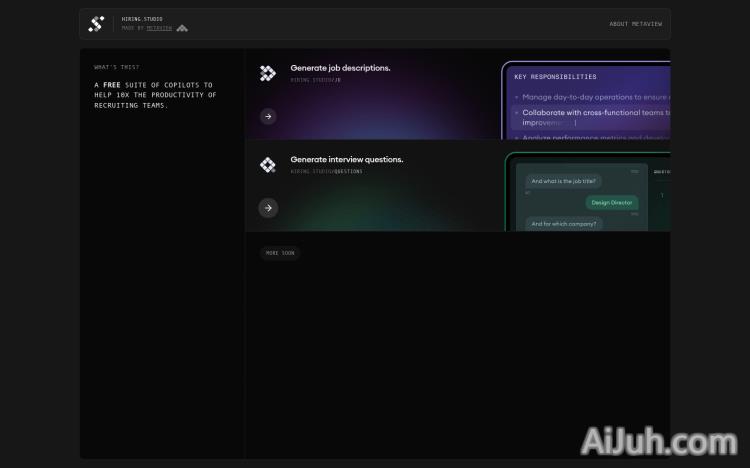This screenshot has width=750, height=468.
Task: Click the hiring.studio/questions path text
Action: pyautogui.click(x=326, y=171)
